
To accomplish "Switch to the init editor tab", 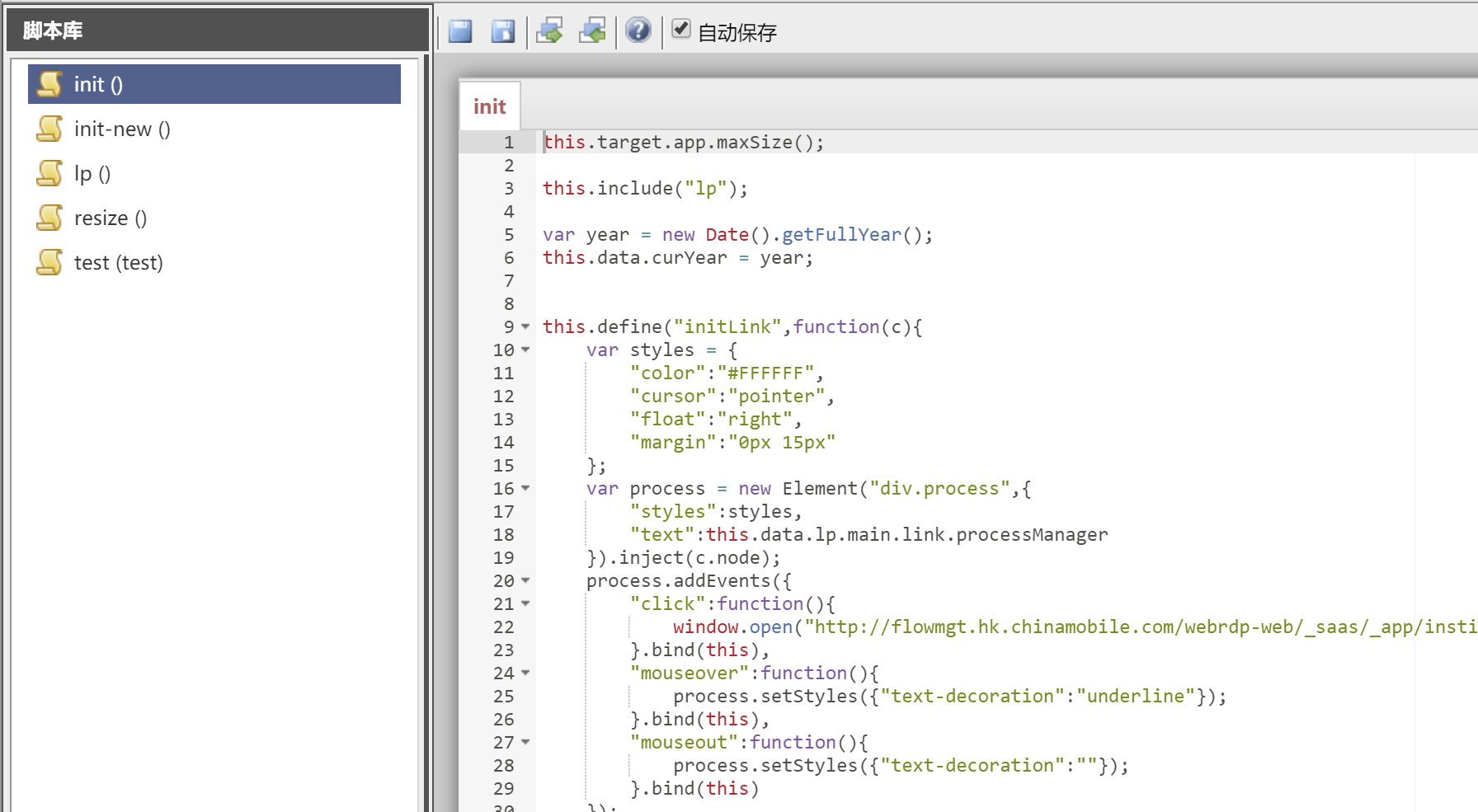I will pos(489,106).
